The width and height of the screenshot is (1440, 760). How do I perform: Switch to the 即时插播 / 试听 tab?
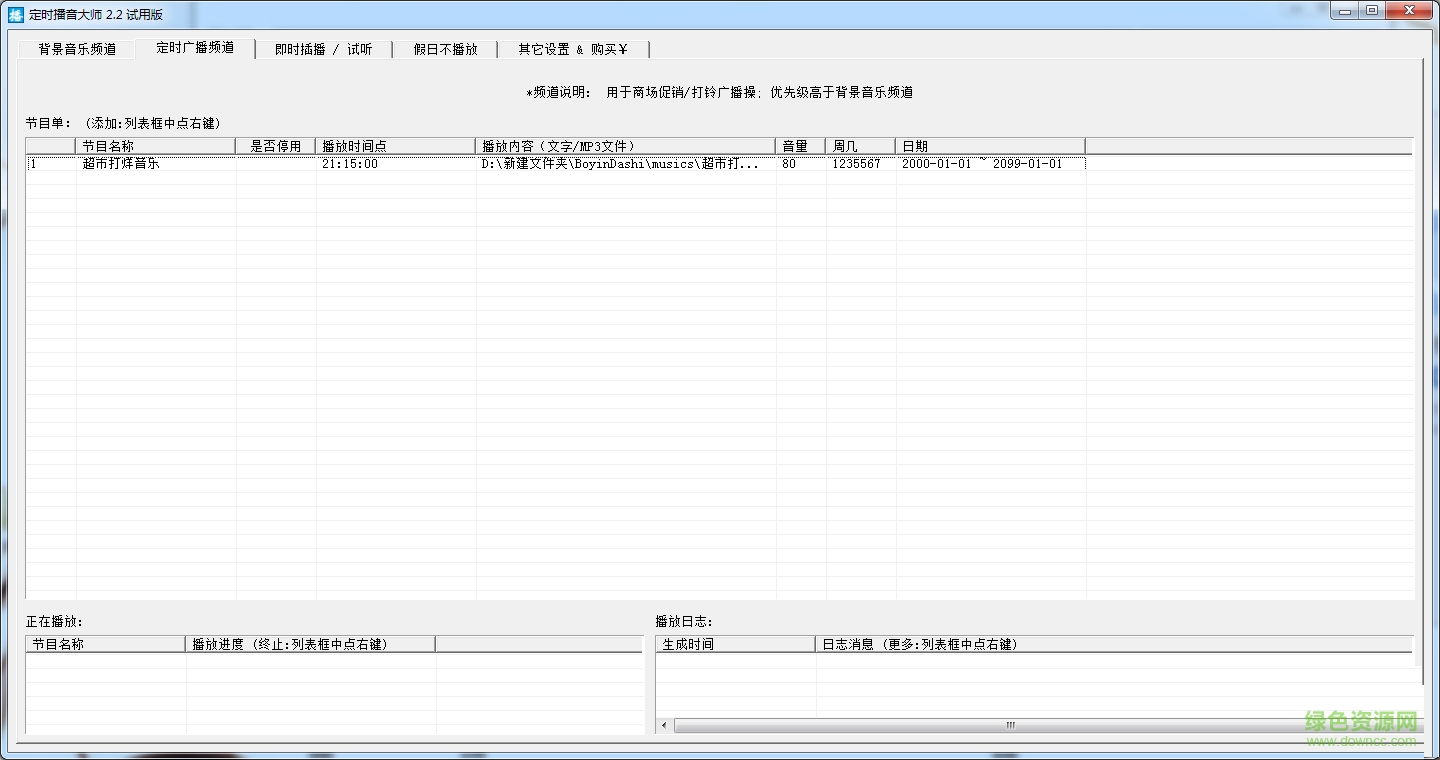click(x=322, y=48)
